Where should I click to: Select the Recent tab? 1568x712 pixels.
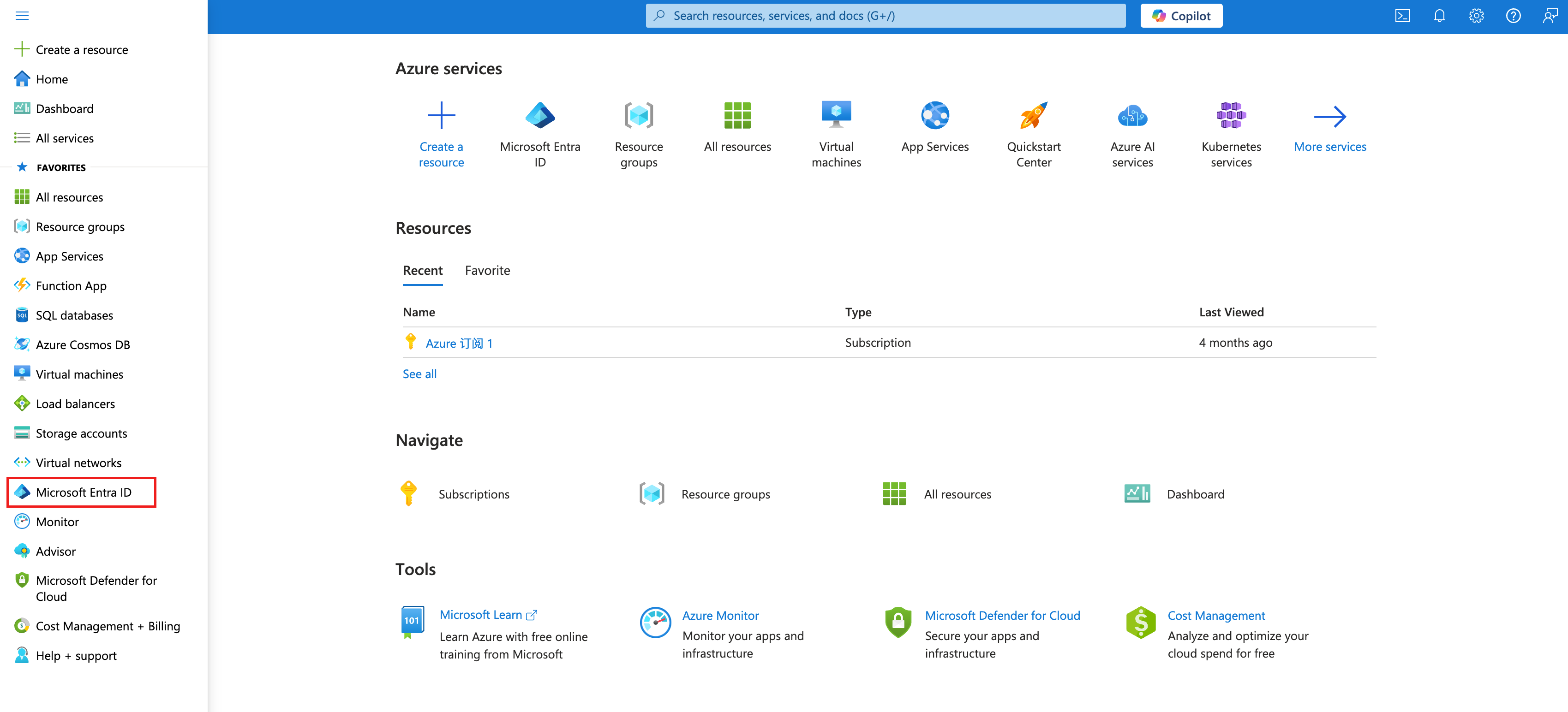pyautogui.click(x=422, y=270)
